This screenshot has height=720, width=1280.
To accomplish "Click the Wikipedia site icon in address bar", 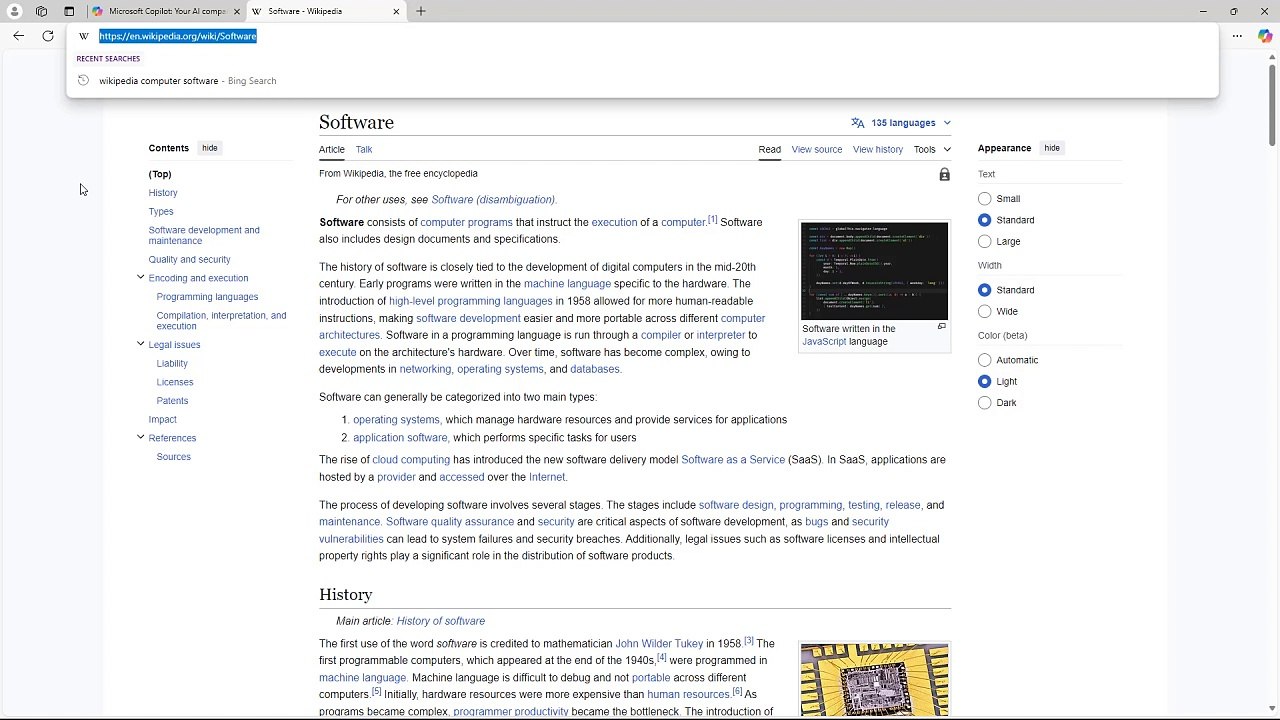I will (84, 36).
